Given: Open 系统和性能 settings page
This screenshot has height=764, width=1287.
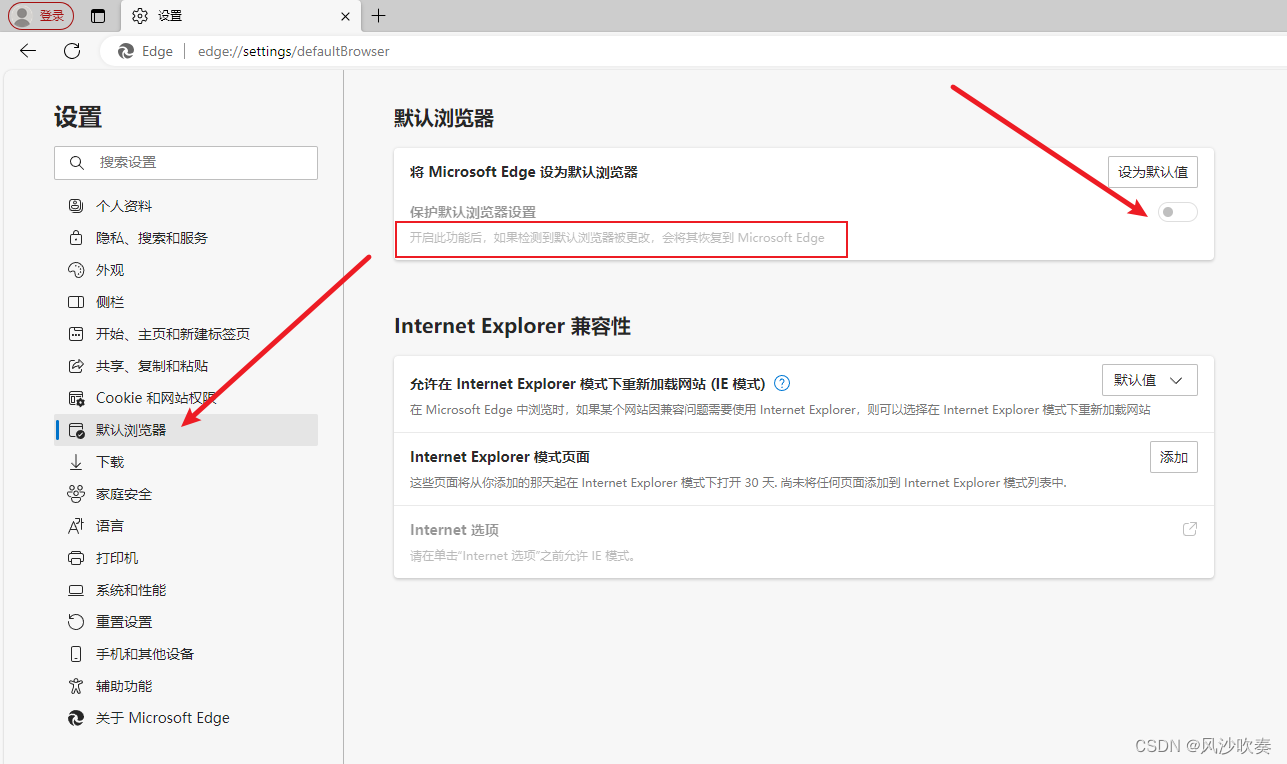Looking at the screenshot, I should pyautogui.click(x=186, y=590).
